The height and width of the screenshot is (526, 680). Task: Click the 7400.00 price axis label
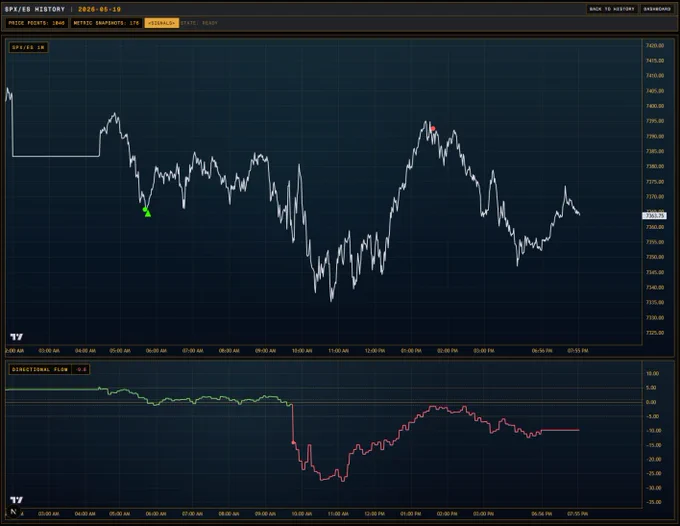pos(655,106)
